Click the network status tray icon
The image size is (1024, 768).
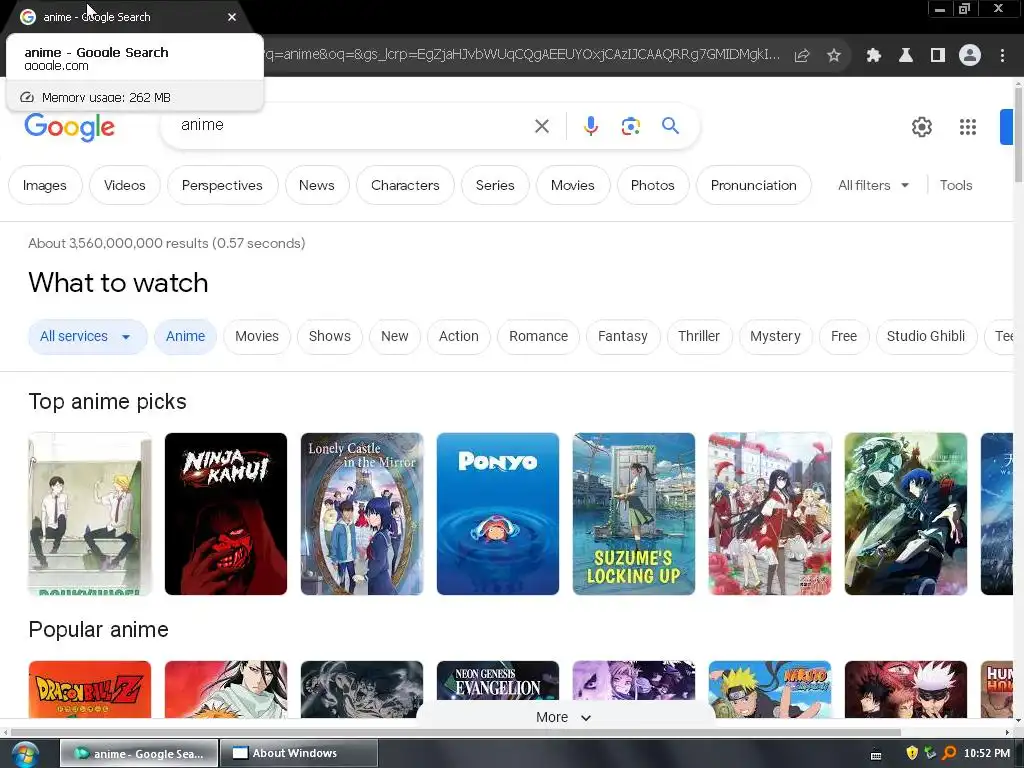tap(930, 753)
